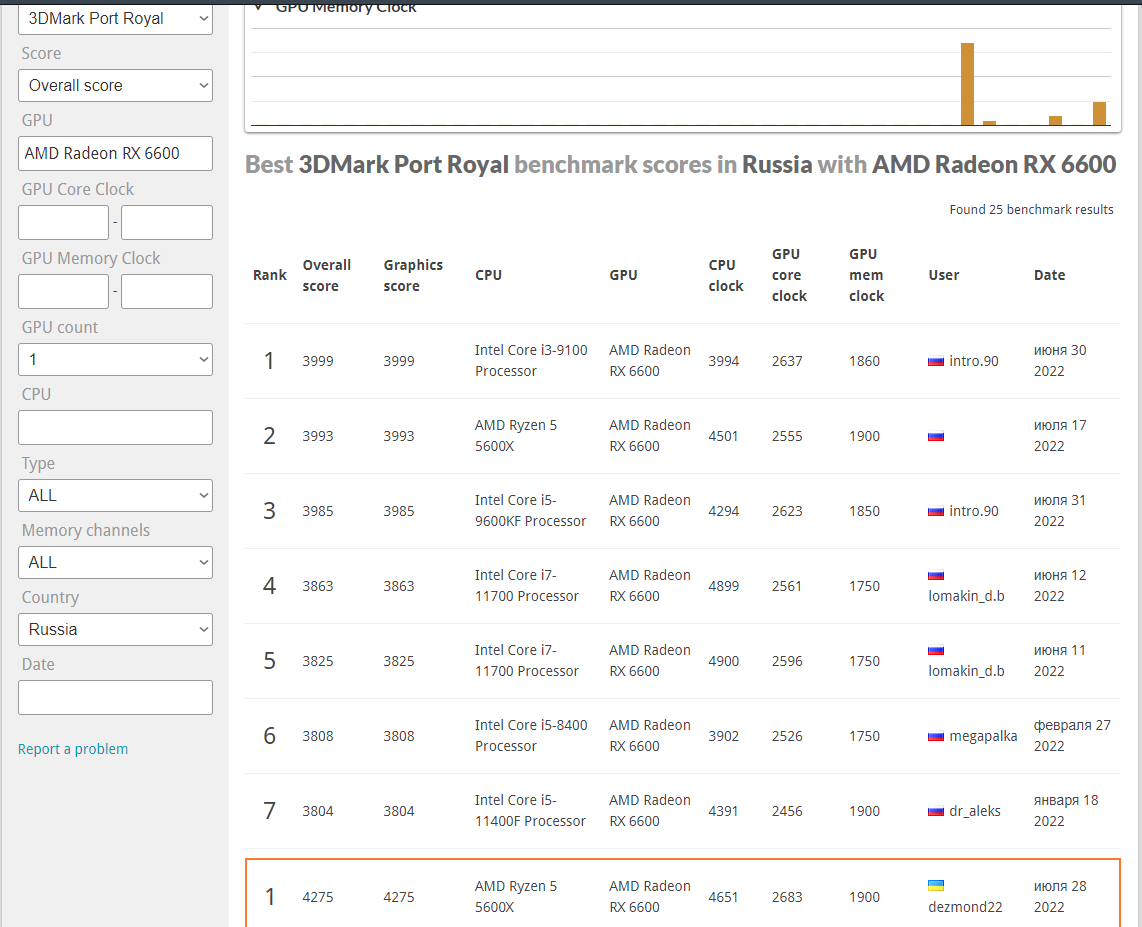Open the Memory channels dropdown
The image size is (1142, 927).
(x=116, y=562)
